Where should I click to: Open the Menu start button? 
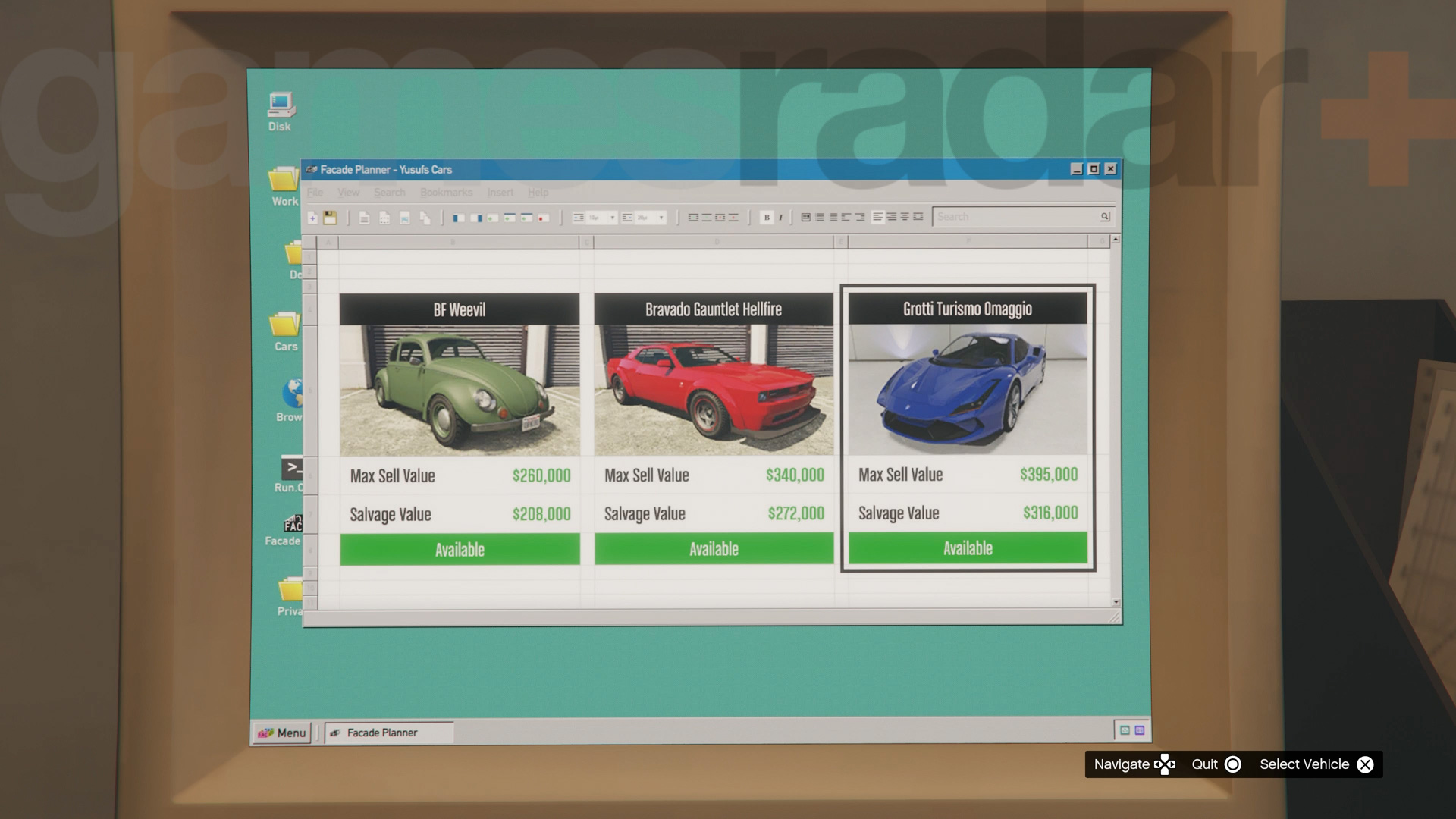pos(282,733)
